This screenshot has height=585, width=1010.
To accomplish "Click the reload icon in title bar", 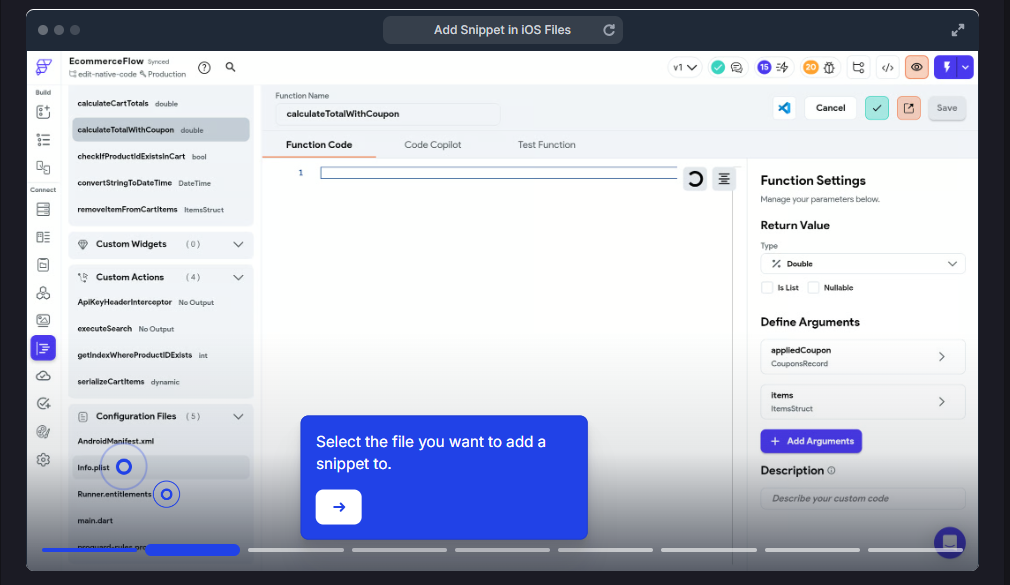I will 609,30.
